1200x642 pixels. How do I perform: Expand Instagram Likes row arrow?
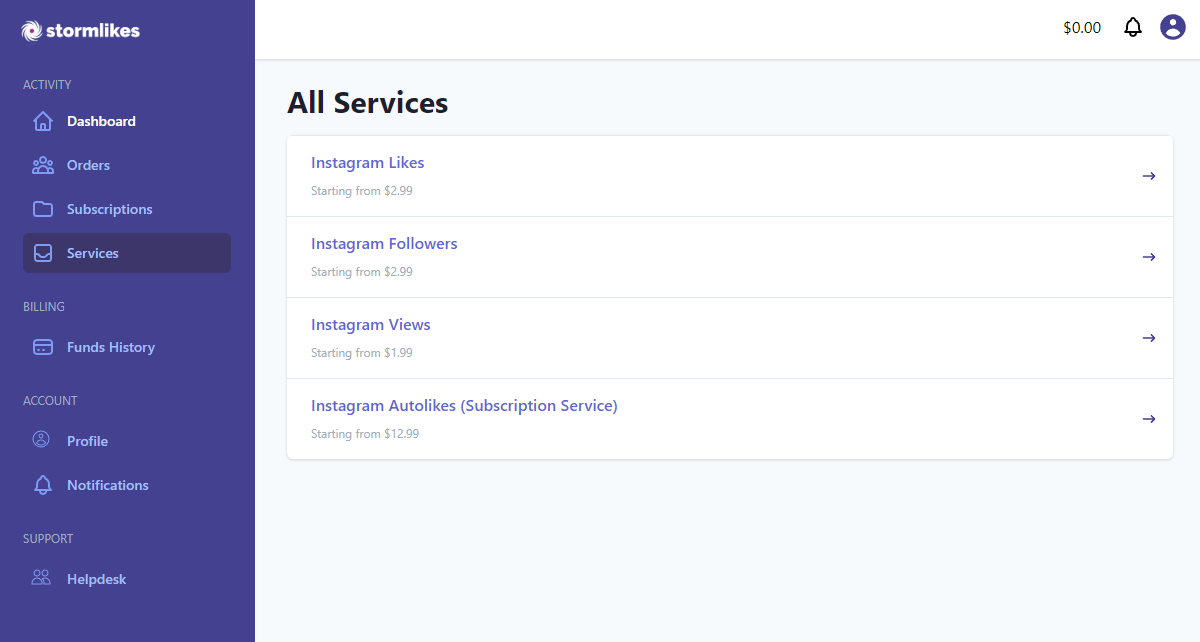[1149, 176]
